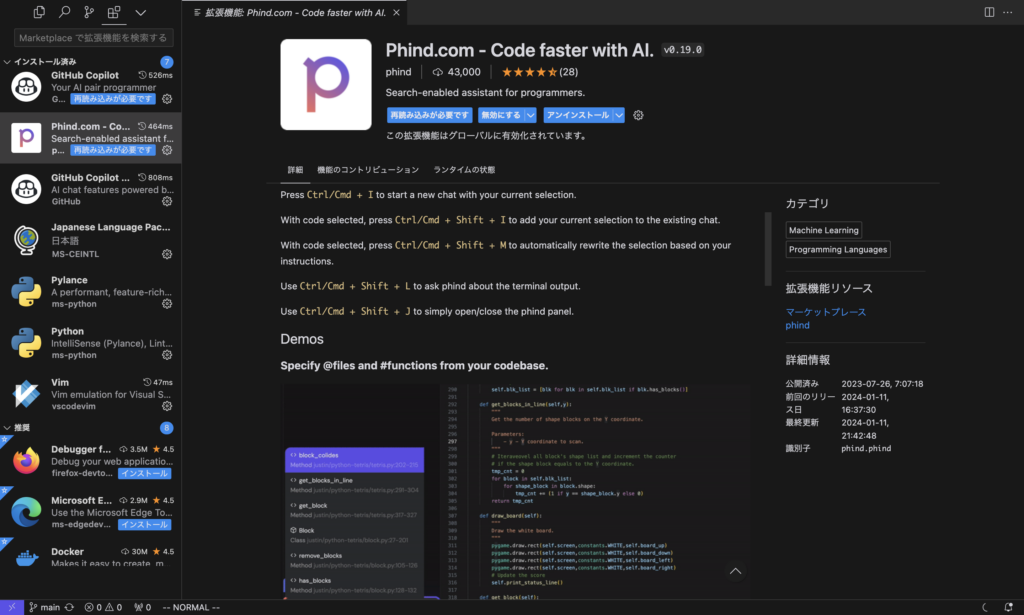Click the synchronize changes icon

click(69, 607)
